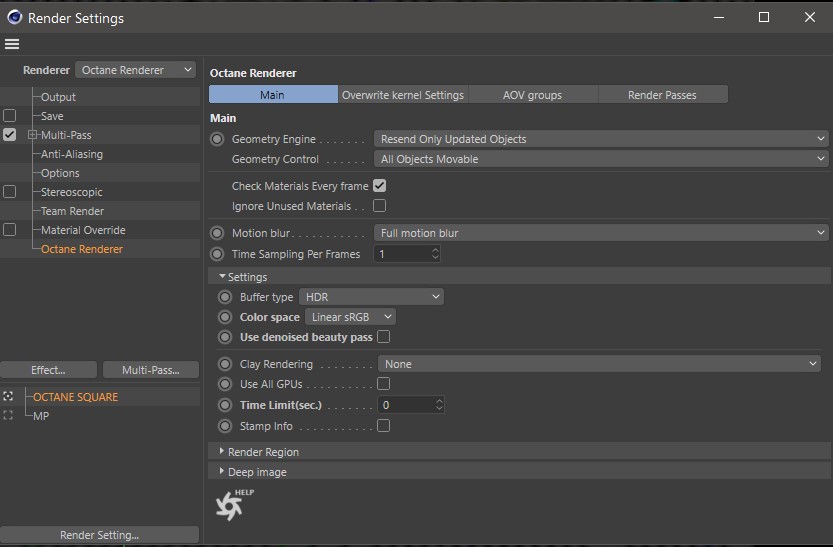Open the Overwrite kernel Settings tab
Image resolution: width=833 pixels, height=547 pixels.
pyautogui.click(x=403, y=95)
